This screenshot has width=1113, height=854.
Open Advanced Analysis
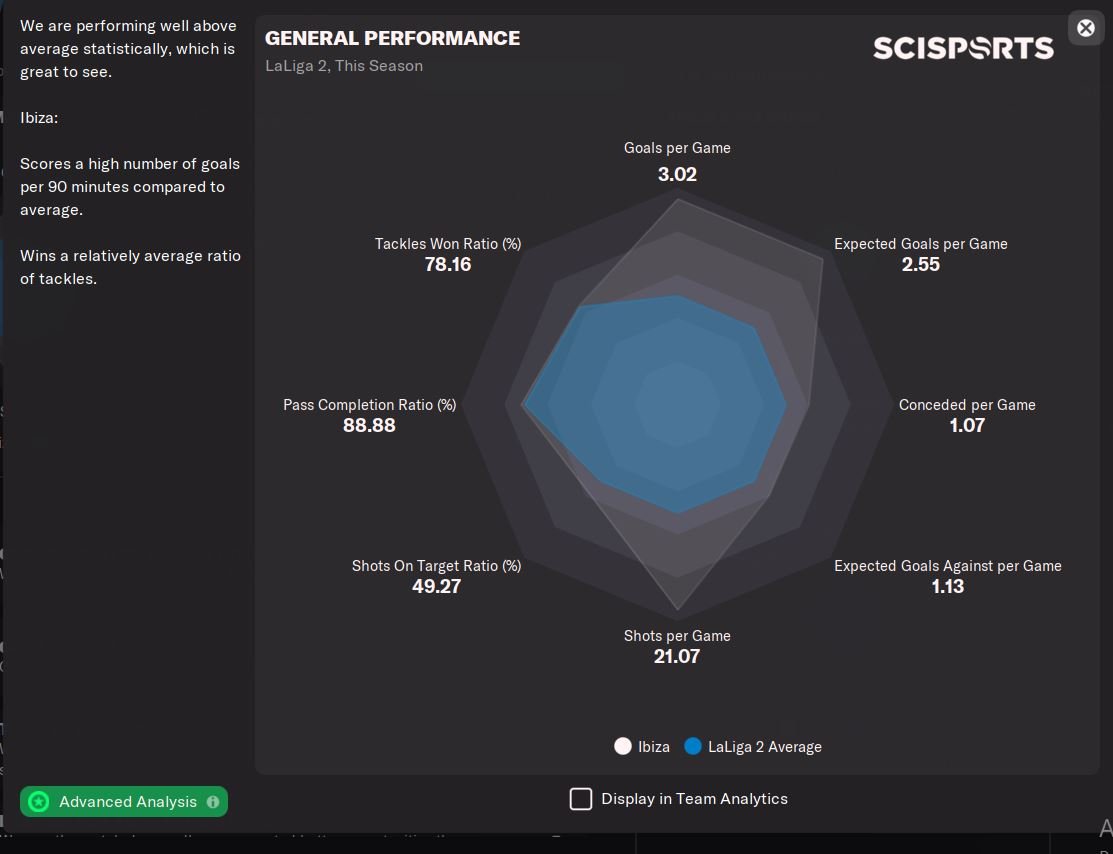coord(124,801)
